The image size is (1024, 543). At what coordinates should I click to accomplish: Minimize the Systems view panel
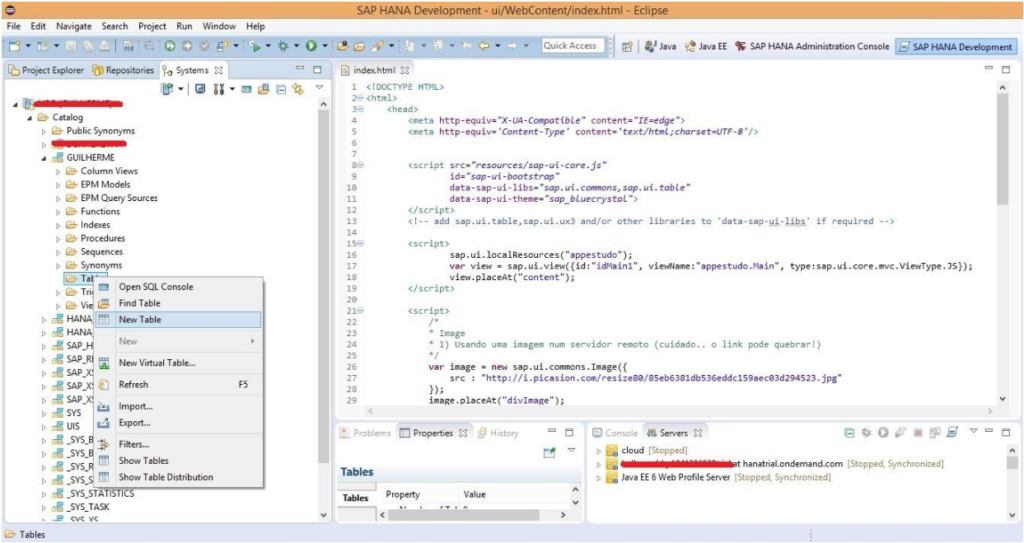pyautogui.click(x=300, y=70)
